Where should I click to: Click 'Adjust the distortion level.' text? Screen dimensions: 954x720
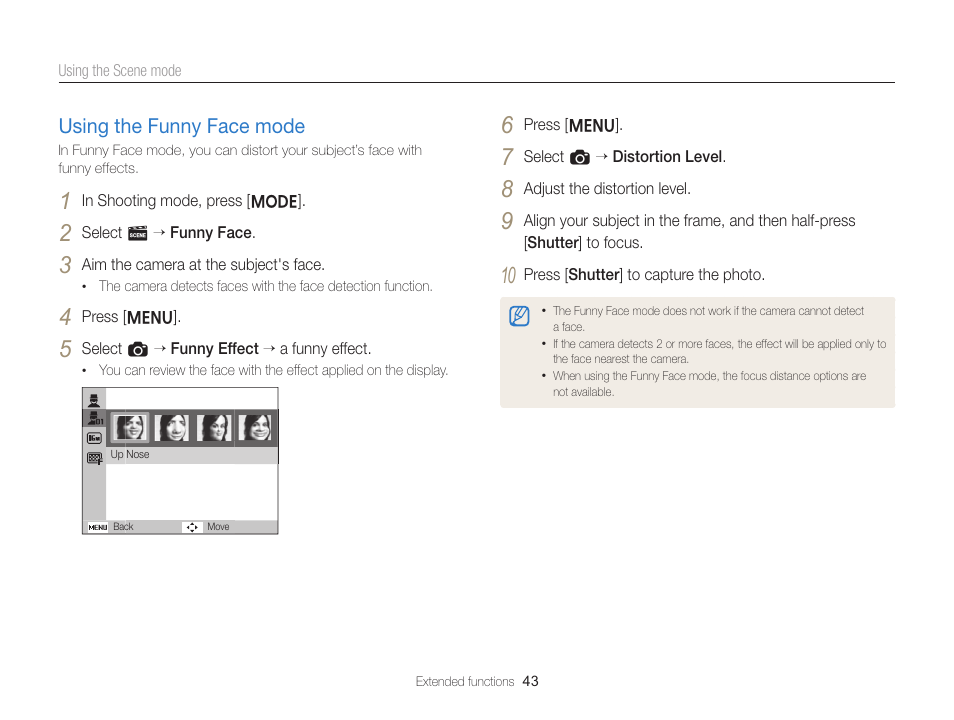pyautogui.click(x=607, y=189)
